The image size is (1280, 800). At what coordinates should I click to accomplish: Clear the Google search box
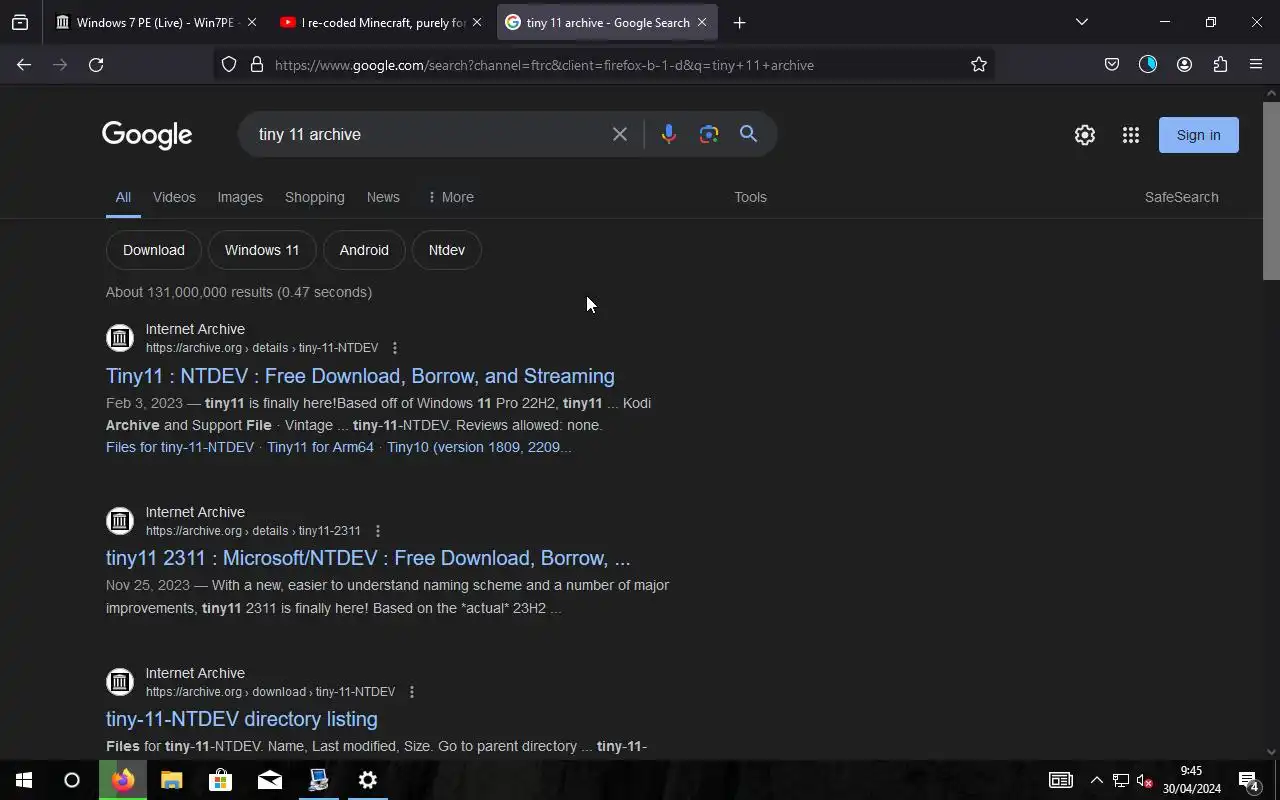(620, 134)
